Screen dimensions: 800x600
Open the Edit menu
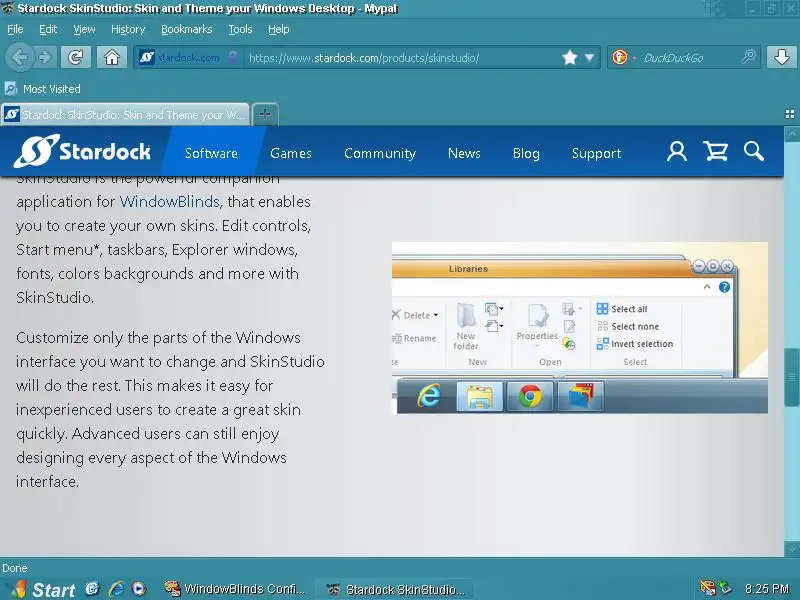pos(48,29)
